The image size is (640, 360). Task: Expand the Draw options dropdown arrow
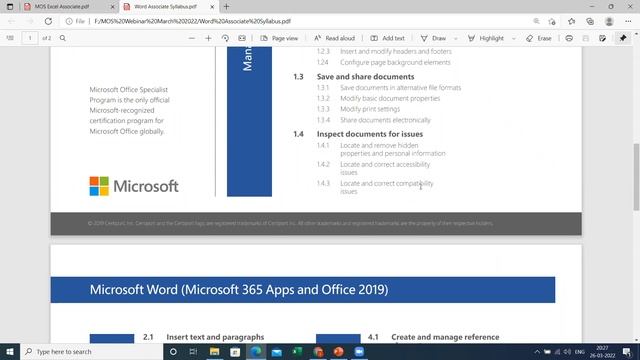pyautogui.click(x=456, y=38)
